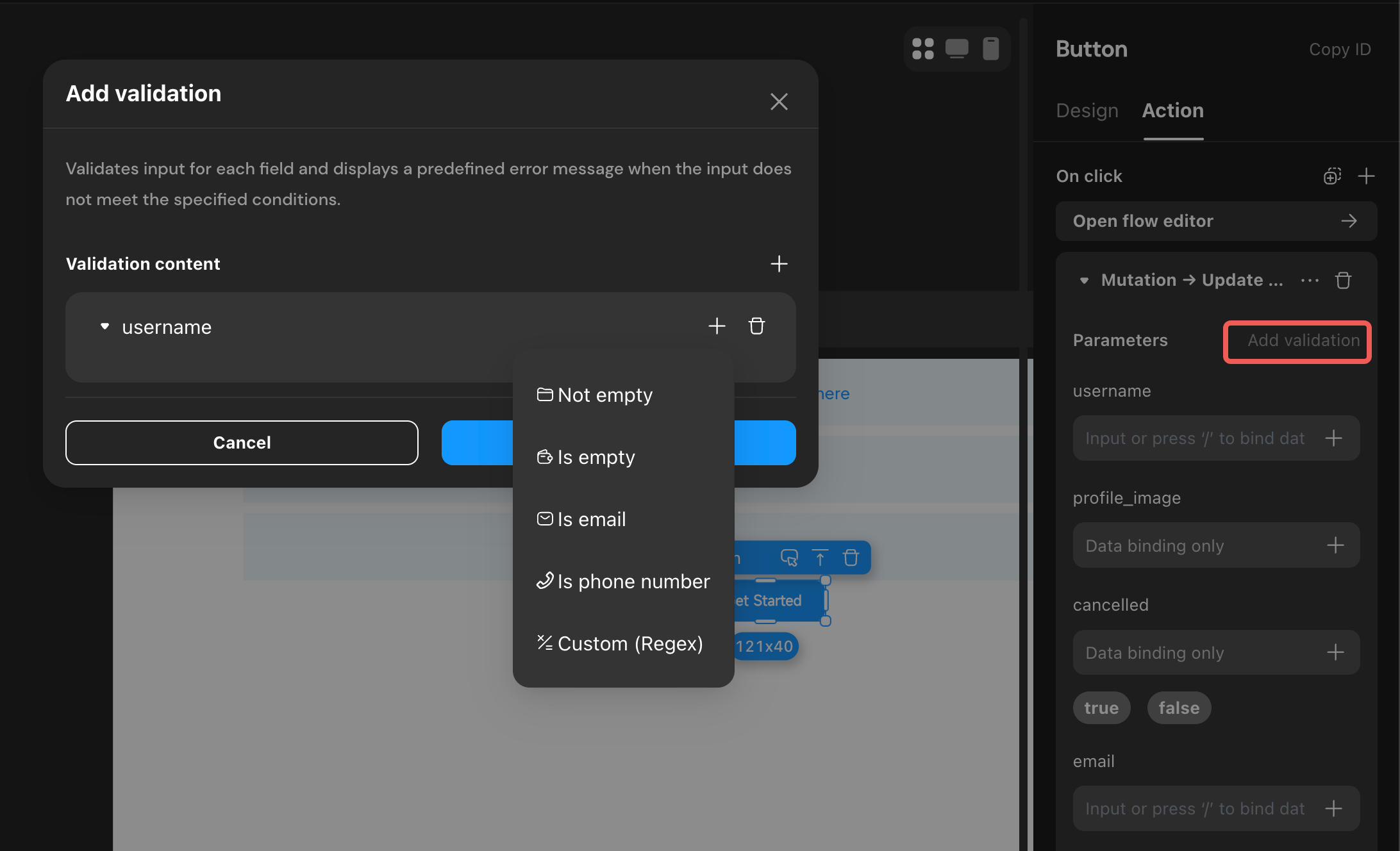Open Mutation action three-dot menu

[x=1310, y=280]
